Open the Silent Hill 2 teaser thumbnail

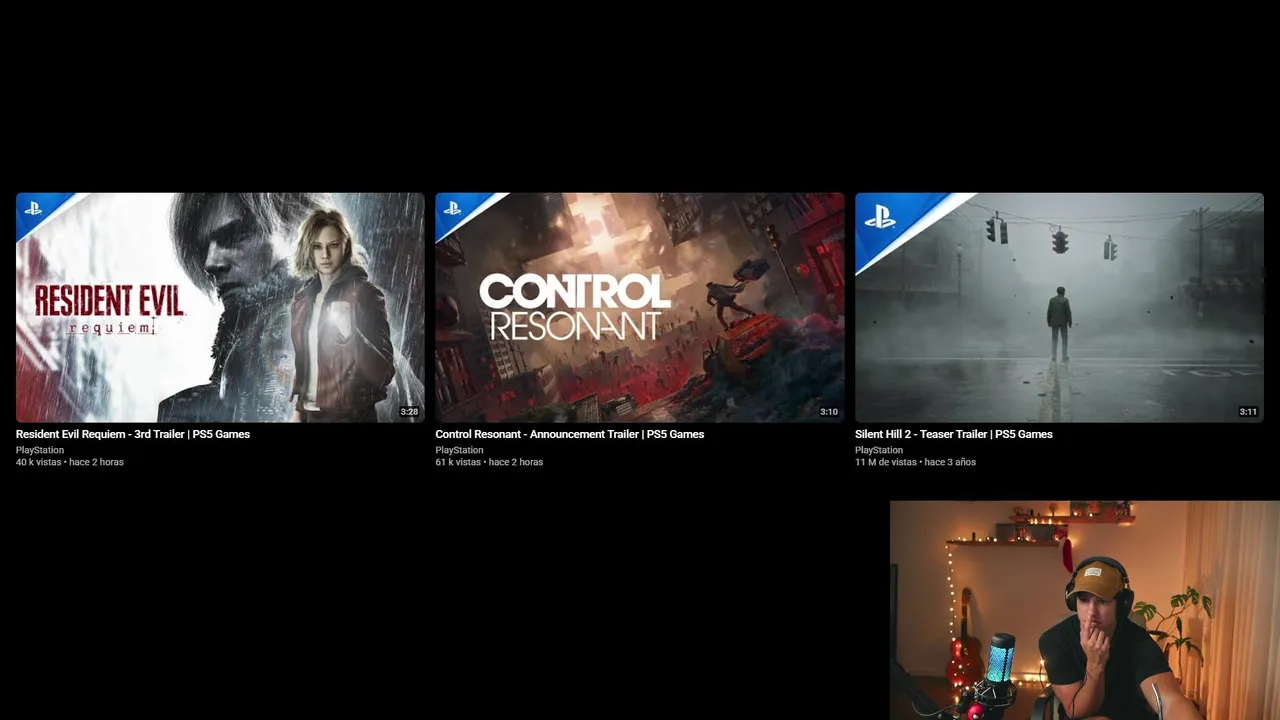[x=1059, y=307]
